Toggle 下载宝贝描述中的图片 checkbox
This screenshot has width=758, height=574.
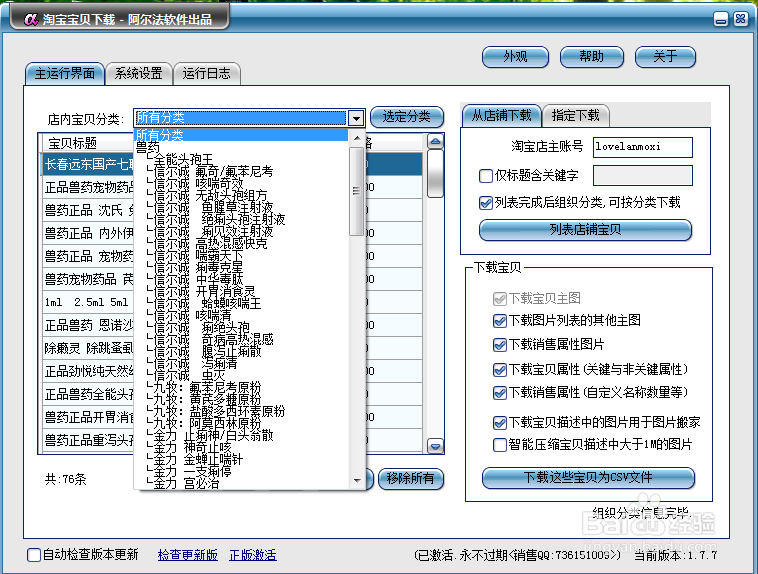coord(499,423)
